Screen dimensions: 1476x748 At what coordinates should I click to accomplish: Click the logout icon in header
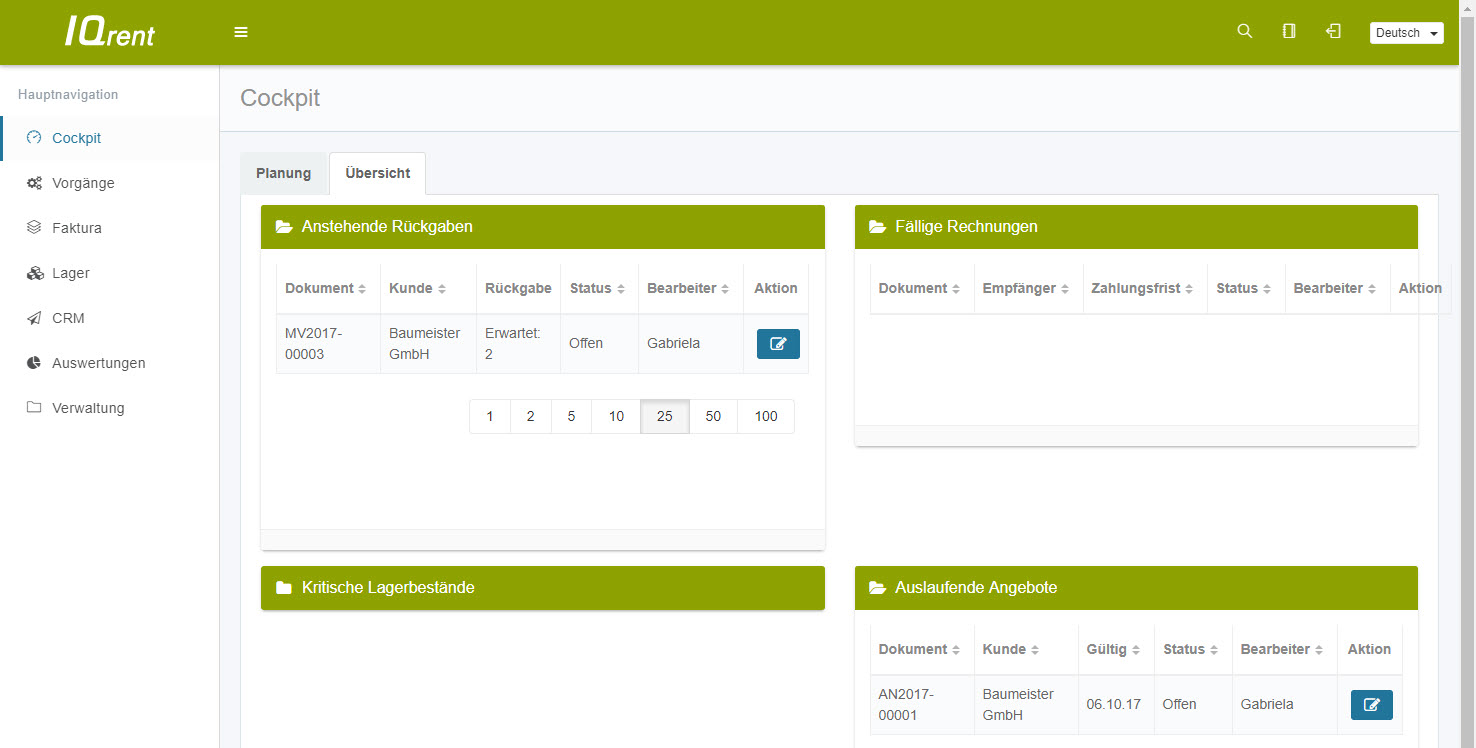tap(1333, 31)
